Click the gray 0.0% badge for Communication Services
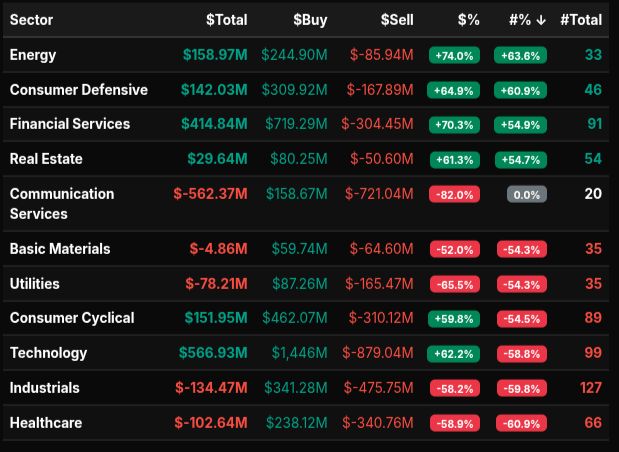This screenshot has height=452, width=619. point(526,194)
